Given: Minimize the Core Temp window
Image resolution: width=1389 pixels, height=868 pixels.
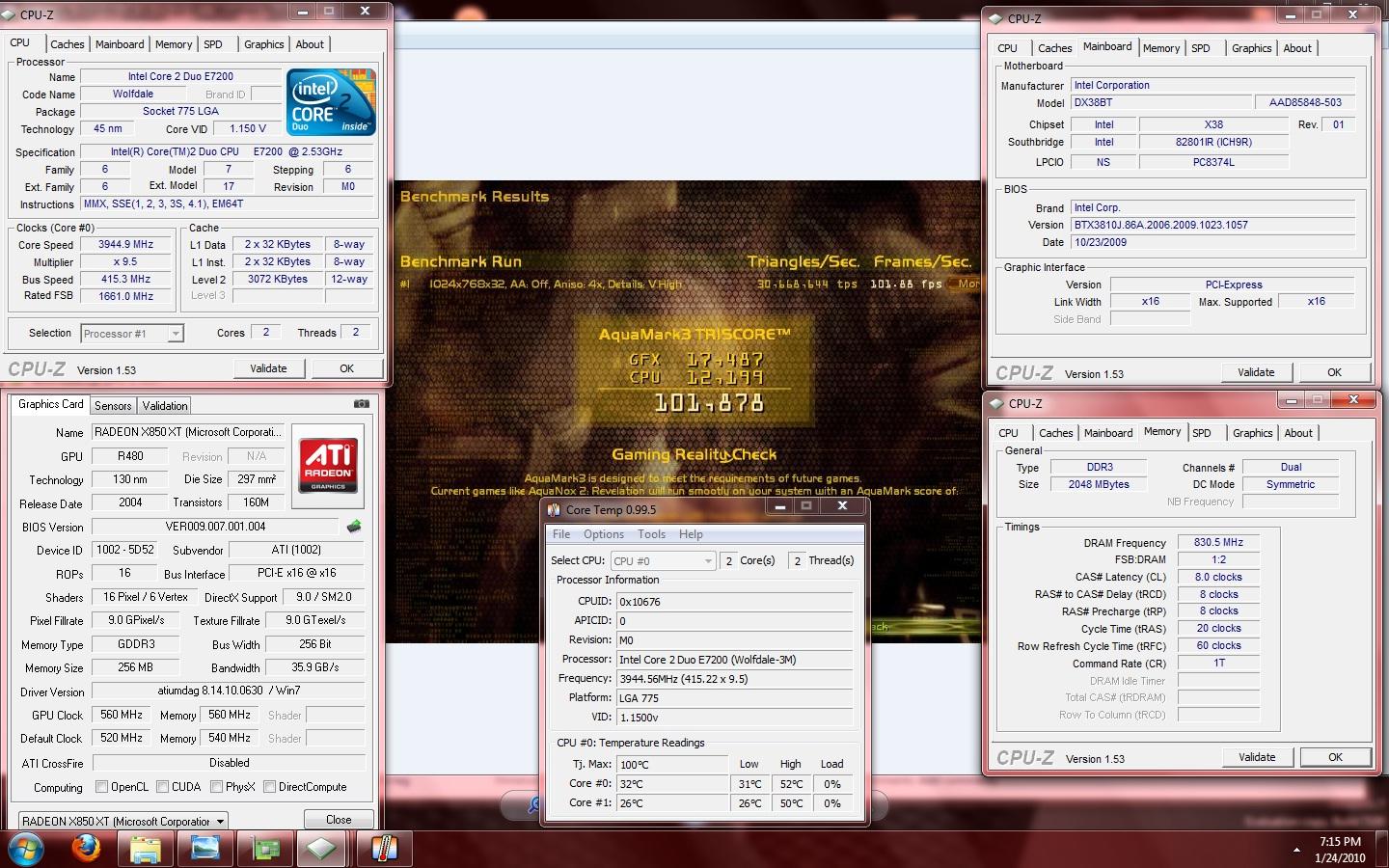Looking at the screenshot, I should (x=779, y=505).
